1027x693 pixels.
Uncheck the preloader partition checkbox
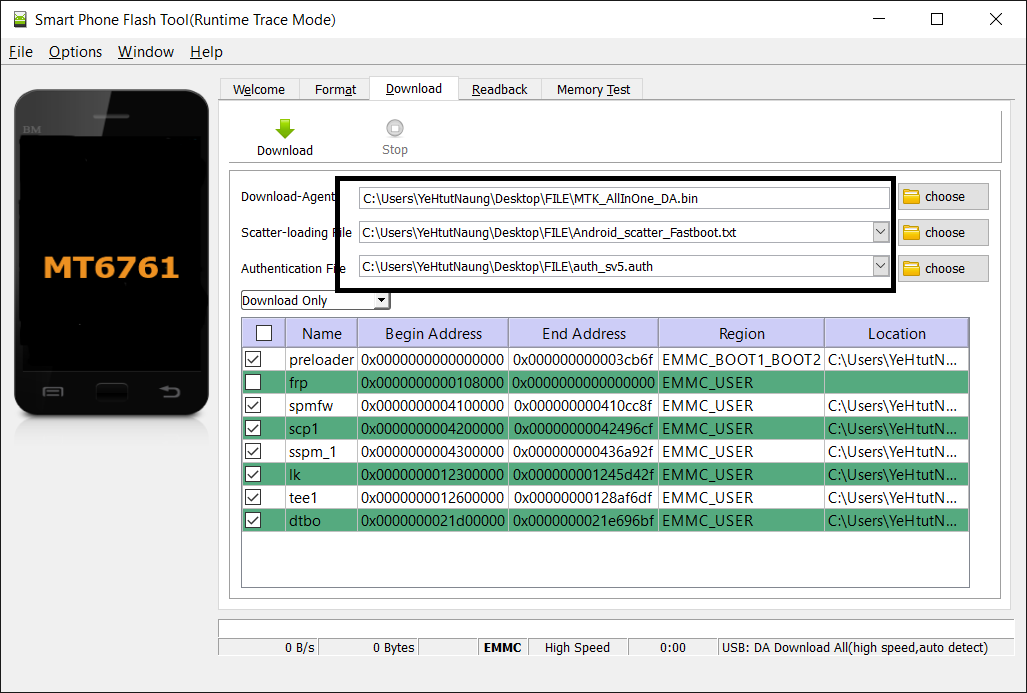[x=253, y=359]
